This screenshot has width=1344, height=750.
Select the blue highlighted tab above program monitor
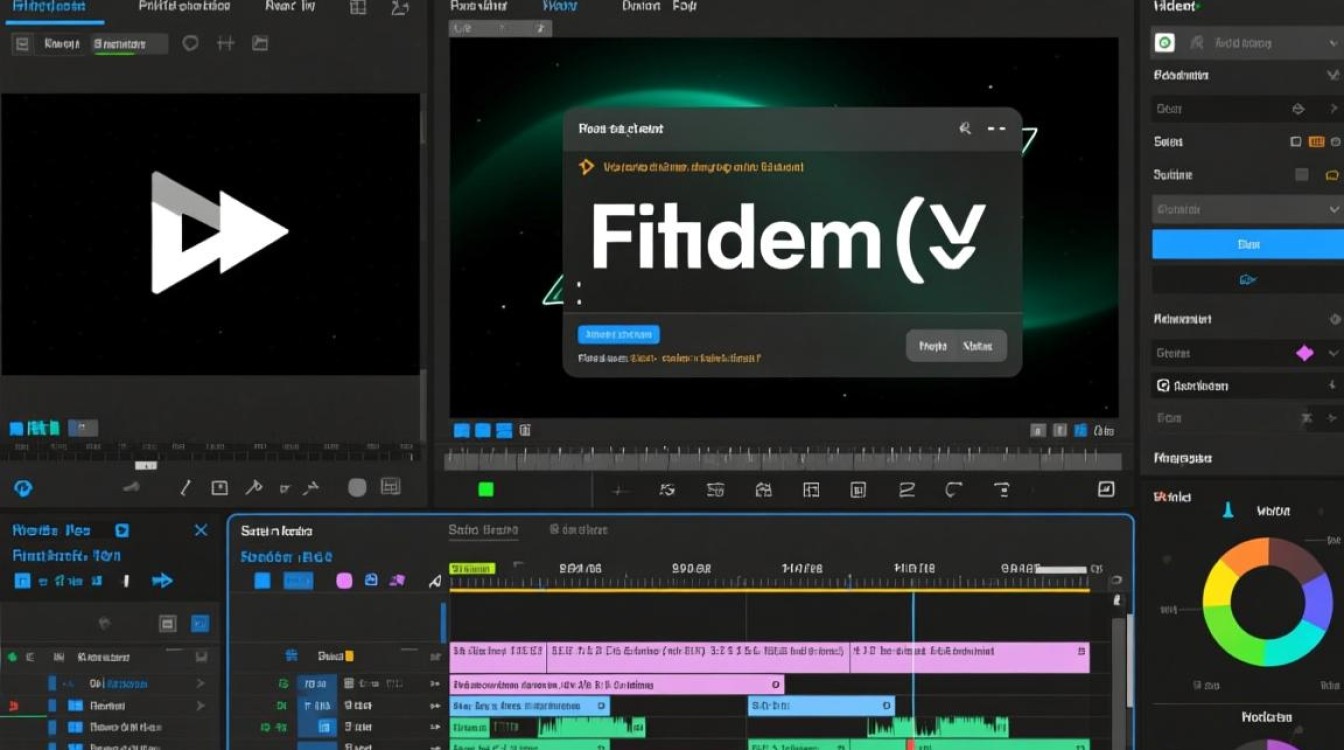click(x=561, y=6)
